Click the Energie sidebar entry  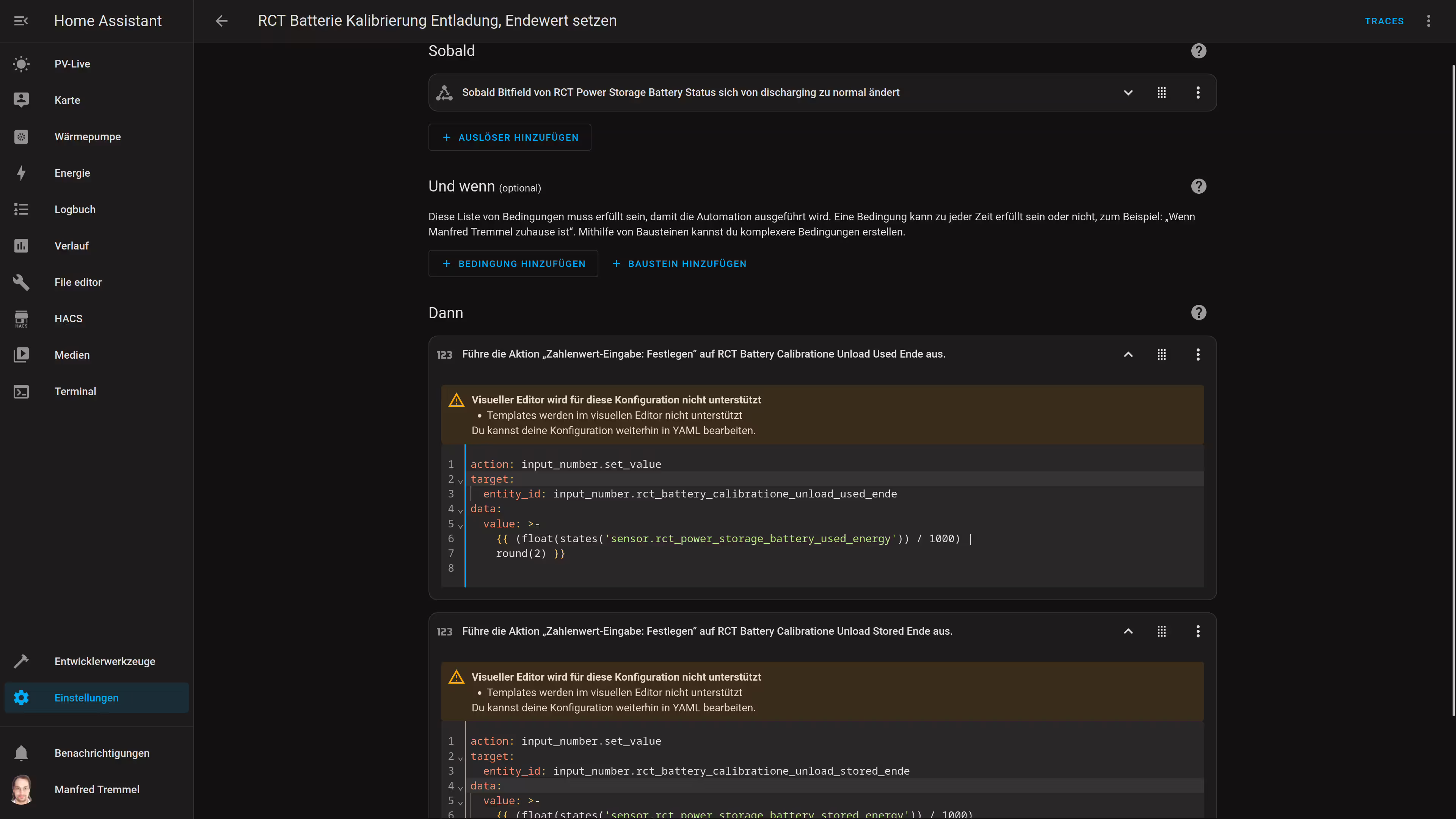(97, 173)
